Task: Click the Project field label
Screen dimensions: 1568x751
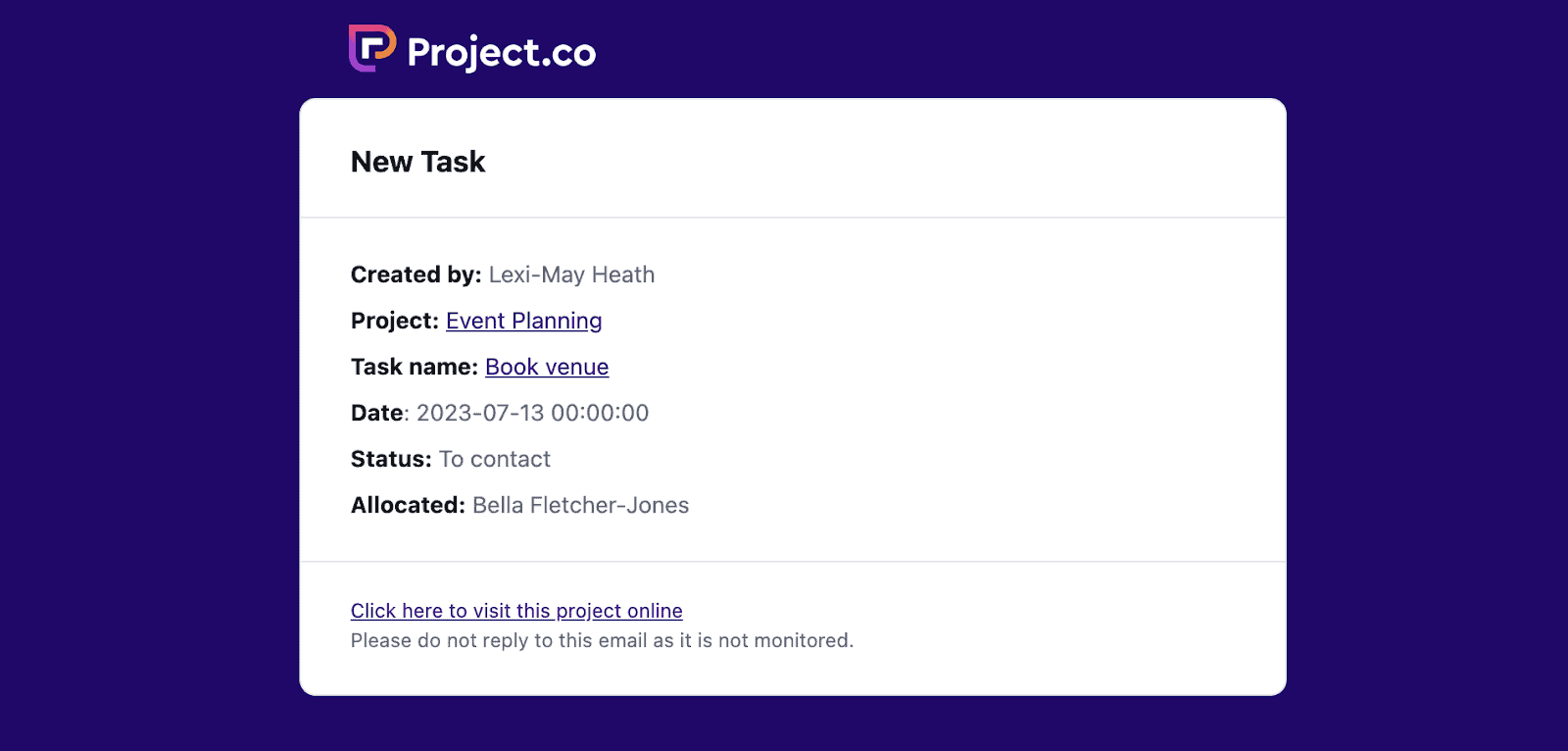Action: coord(394,321)
